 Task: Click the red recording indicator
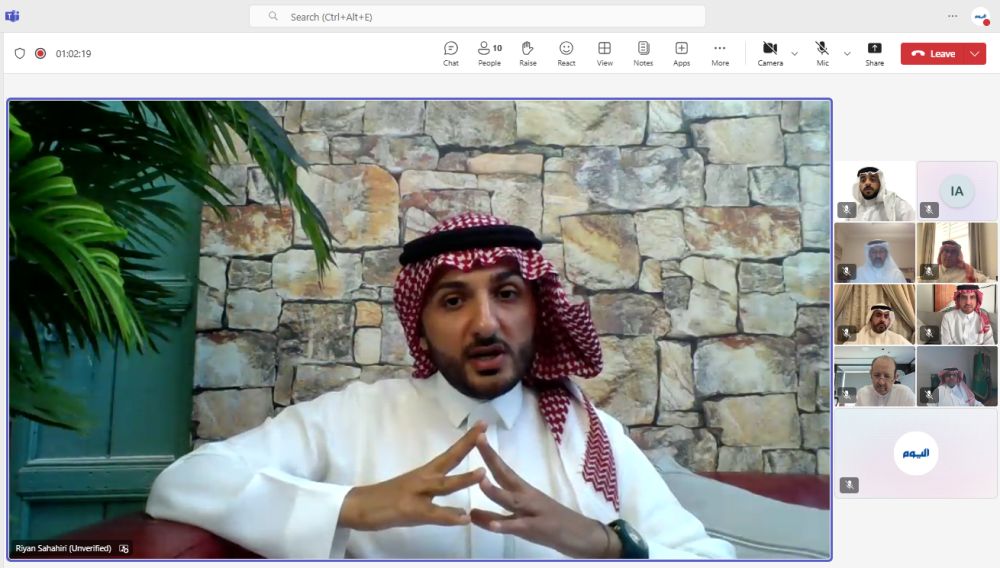(x=41, y=54)
